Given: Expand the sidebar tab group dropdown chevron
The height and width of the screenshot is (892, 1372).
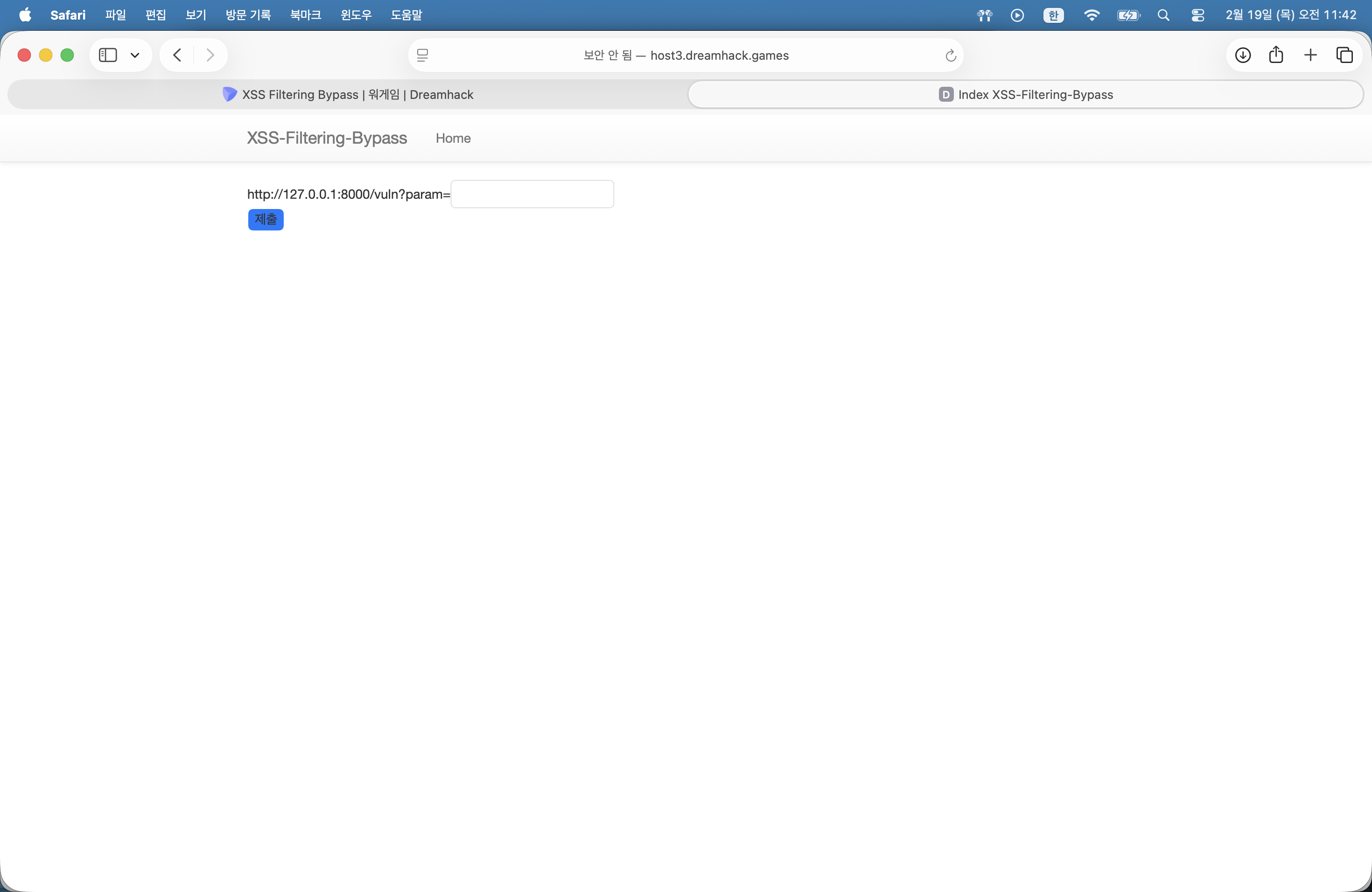Looking at the screenshot, I should (x=135, y=56).
